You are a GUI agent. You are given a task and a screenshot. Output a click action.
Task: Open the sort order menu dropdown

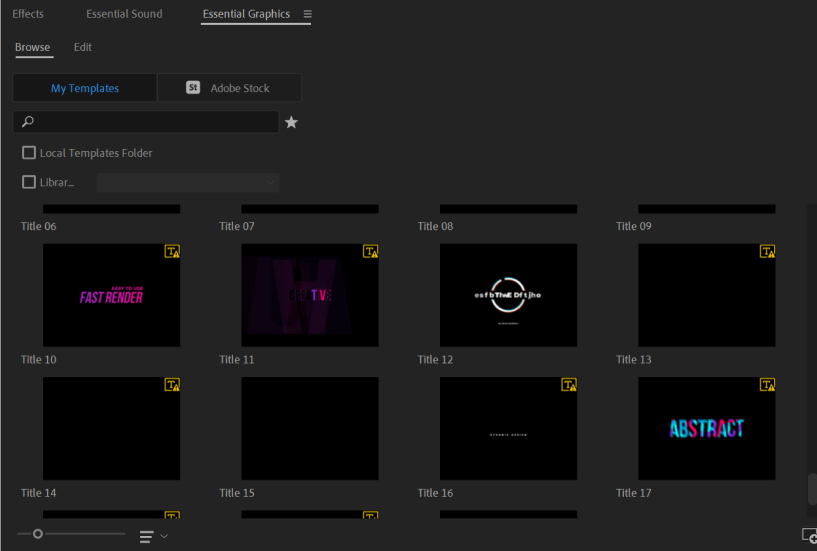click(x=153, y=537)
